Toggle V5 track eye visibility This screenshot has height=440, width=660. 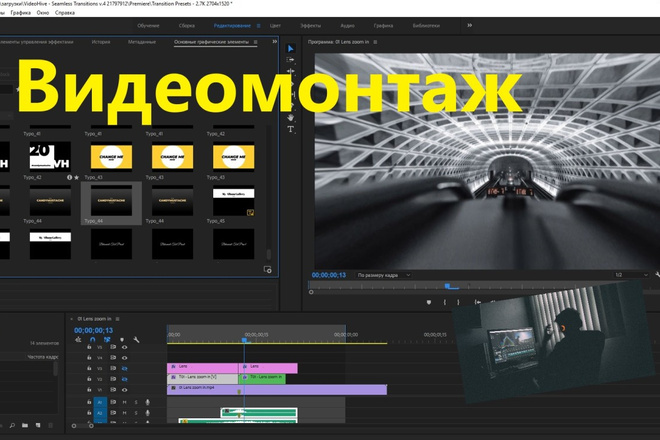tap(124, 347)
